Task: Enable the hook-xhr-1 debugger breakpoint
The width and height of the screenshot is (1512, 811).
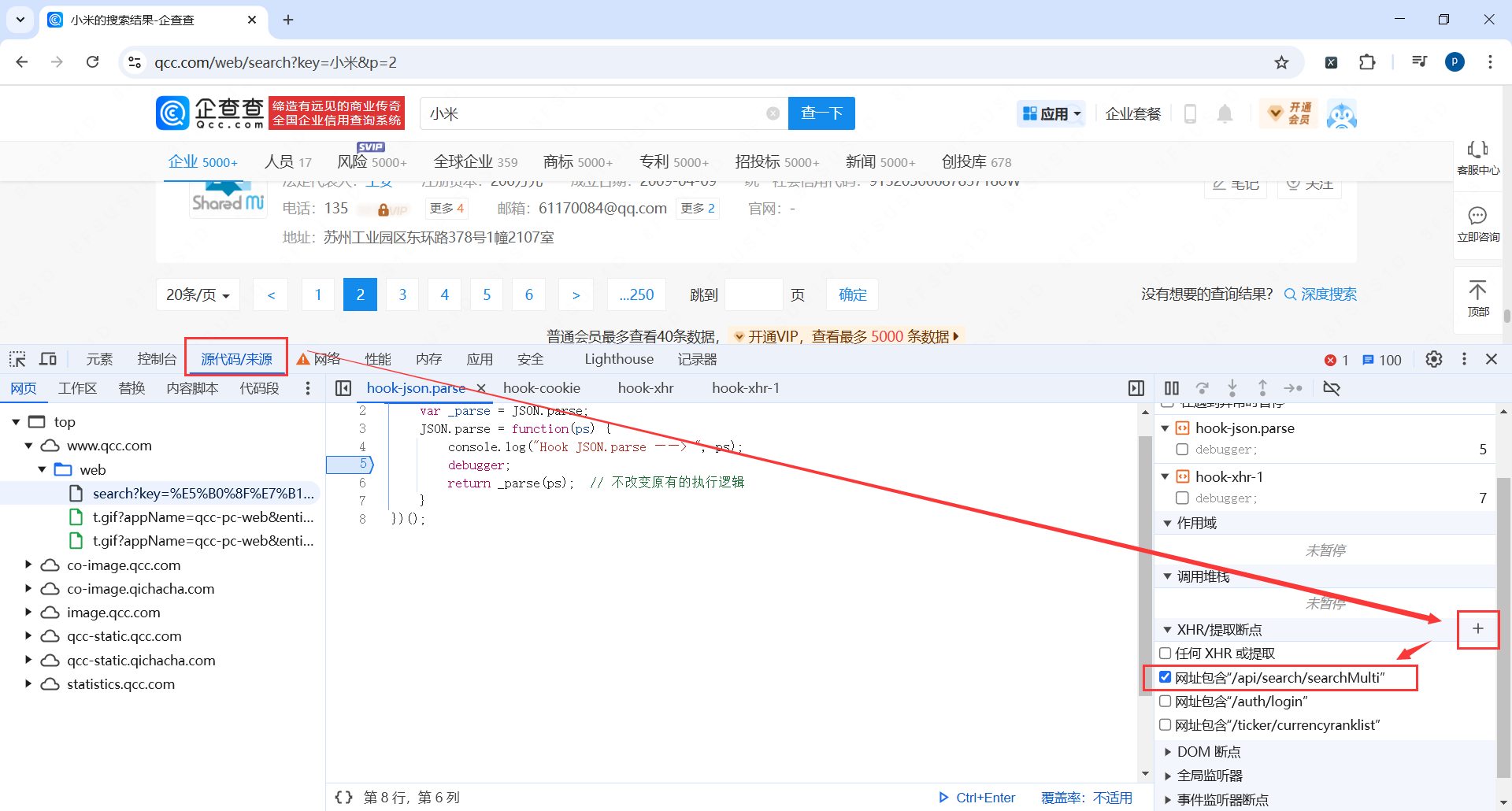Action: pos(1182,498)
